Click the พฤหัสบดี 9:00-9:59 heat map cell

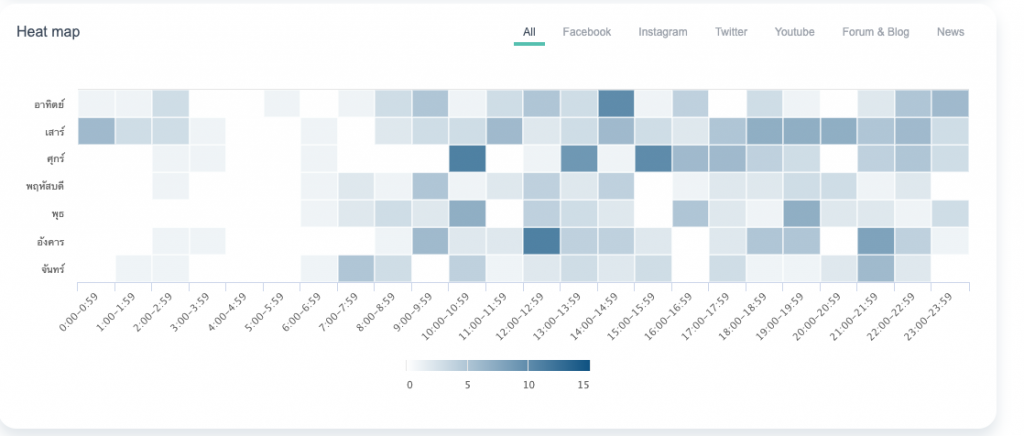pyautogui.click(x=430, y=186)
